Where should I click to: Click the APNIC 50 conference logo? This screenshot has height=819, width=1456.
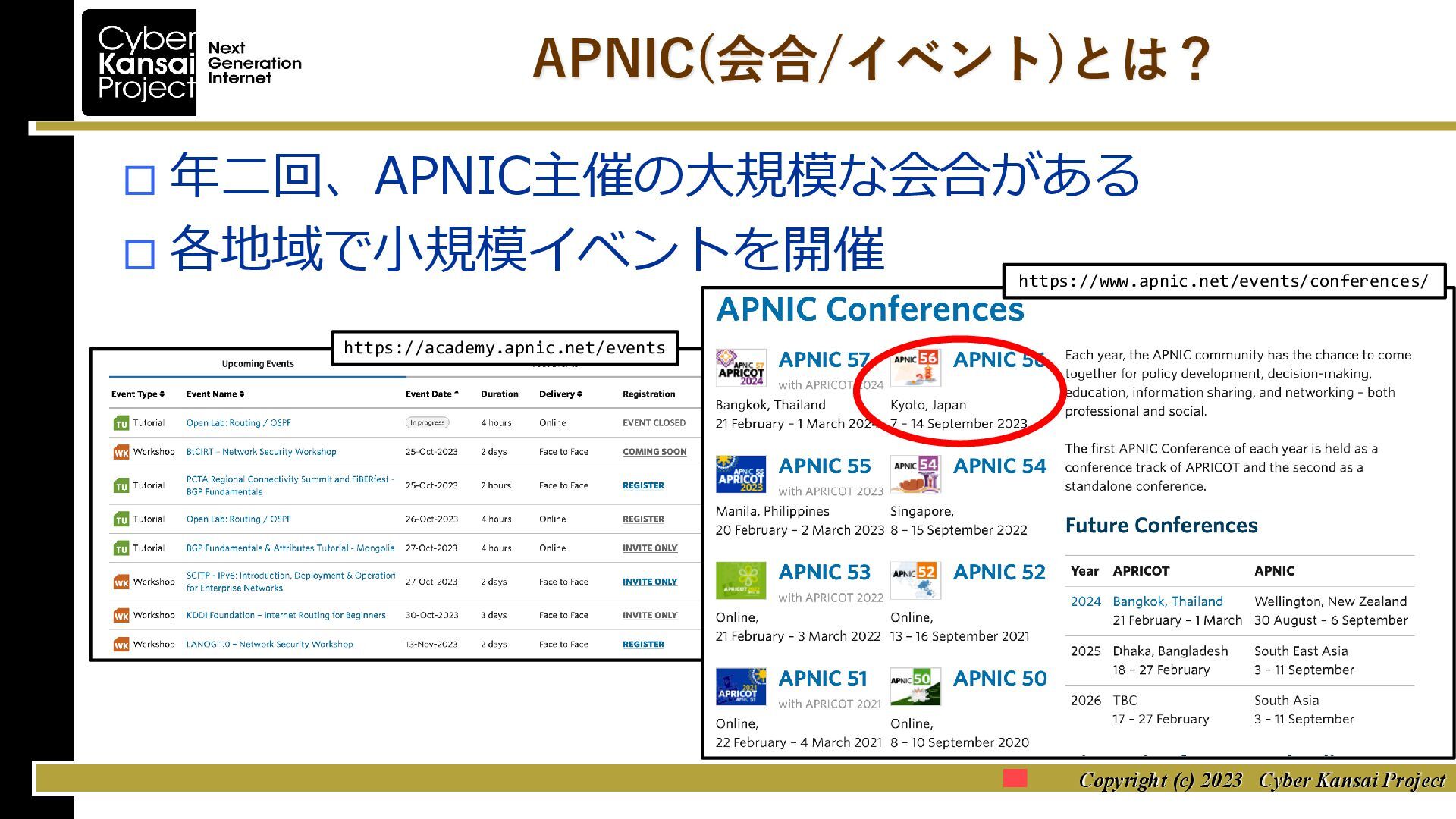pyautogui.click(x=915, y=686)
